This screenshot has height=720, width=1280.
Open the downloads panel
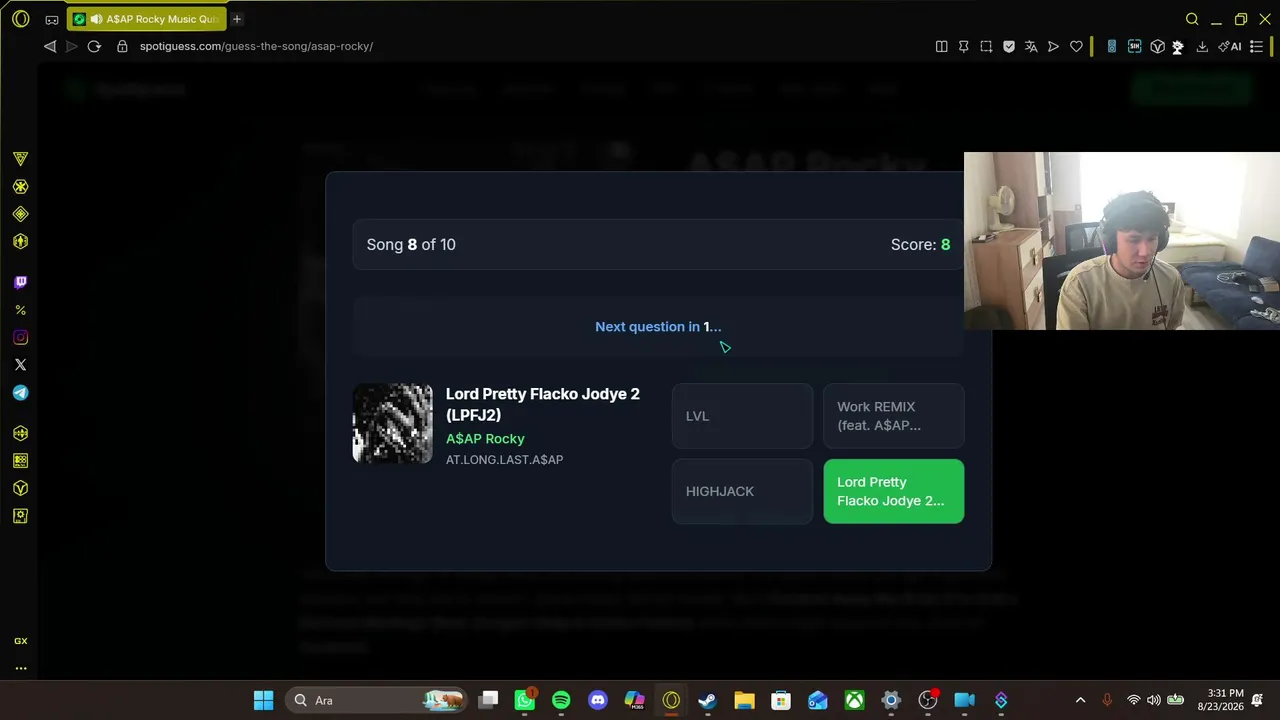tap(1202, 46)
